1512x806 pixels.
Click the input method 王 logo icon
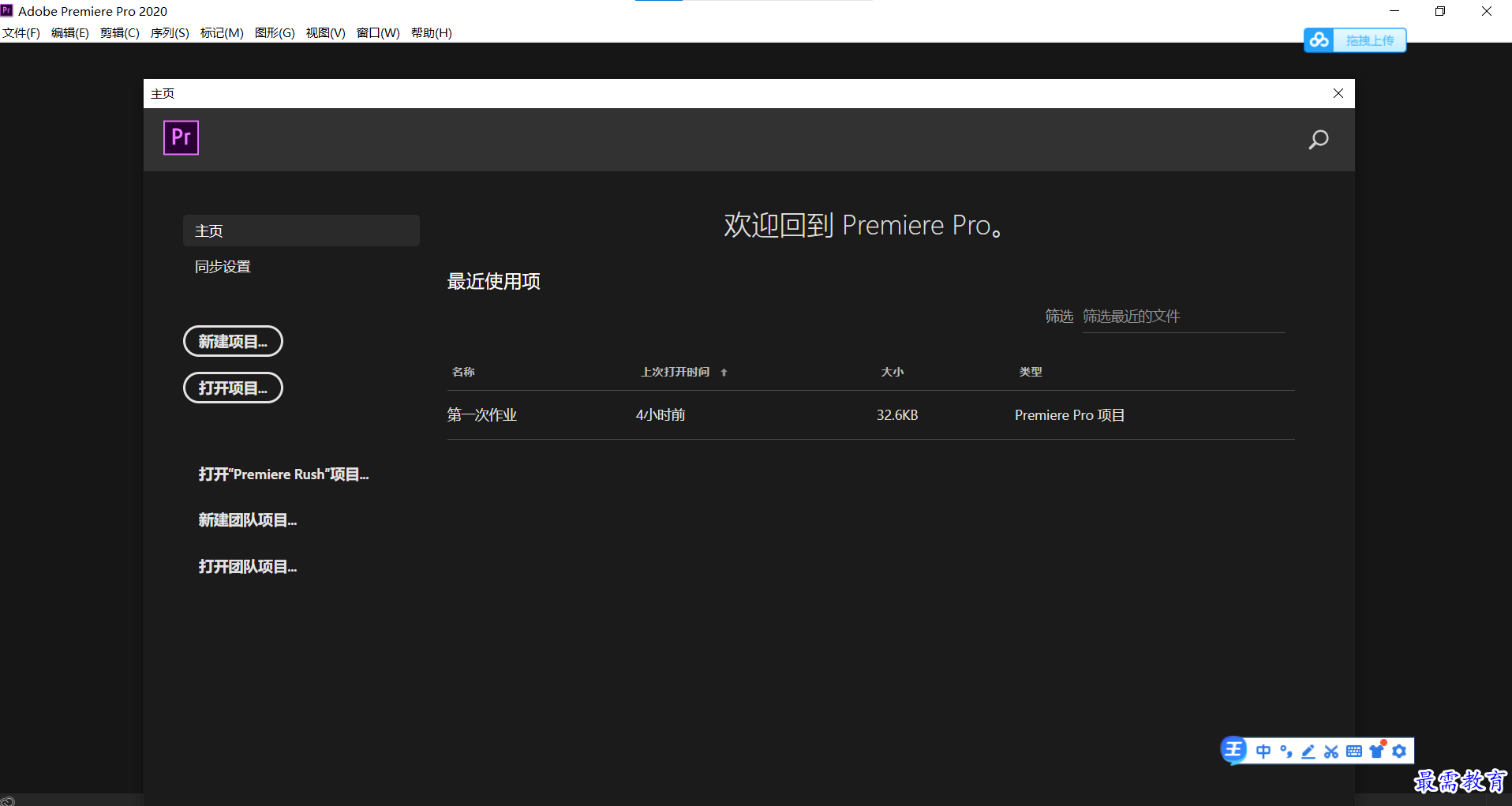tap(1233, 749)
